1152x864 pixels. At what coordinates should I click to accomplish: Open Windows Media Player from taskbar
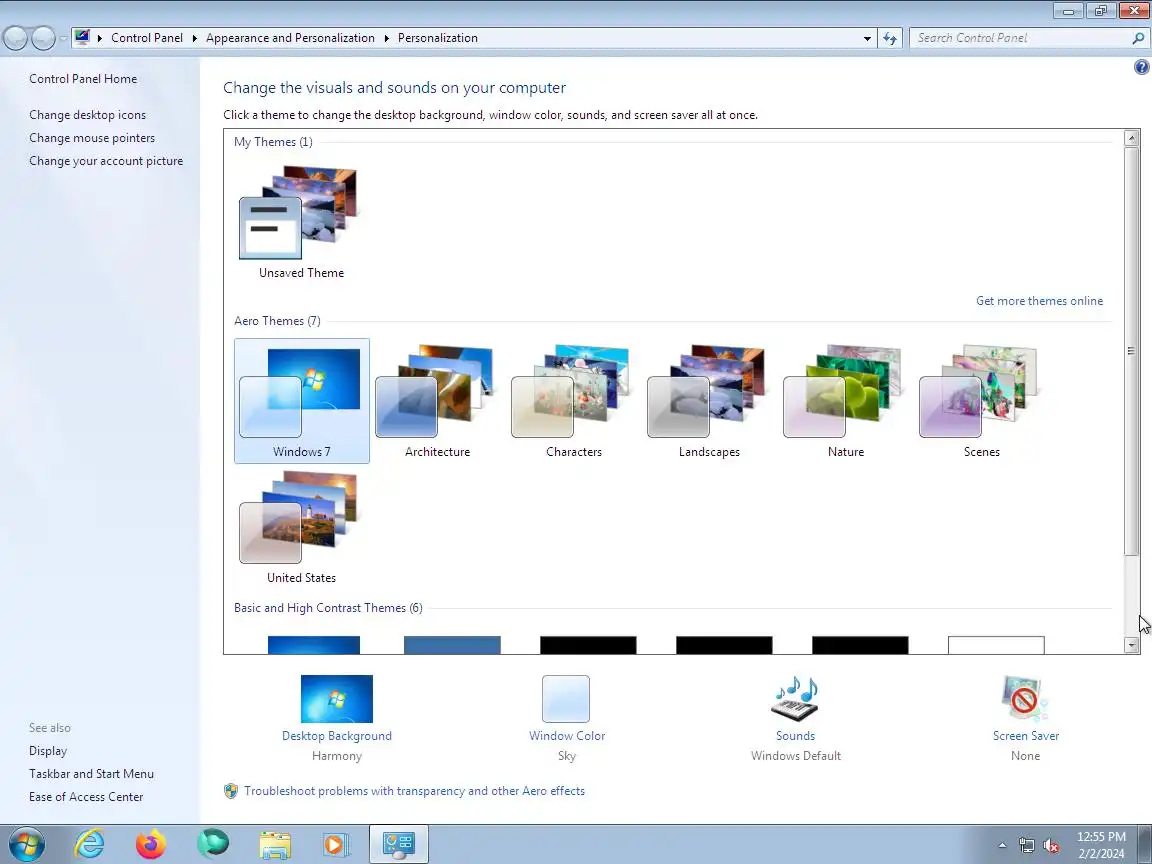tap(336, 845)
